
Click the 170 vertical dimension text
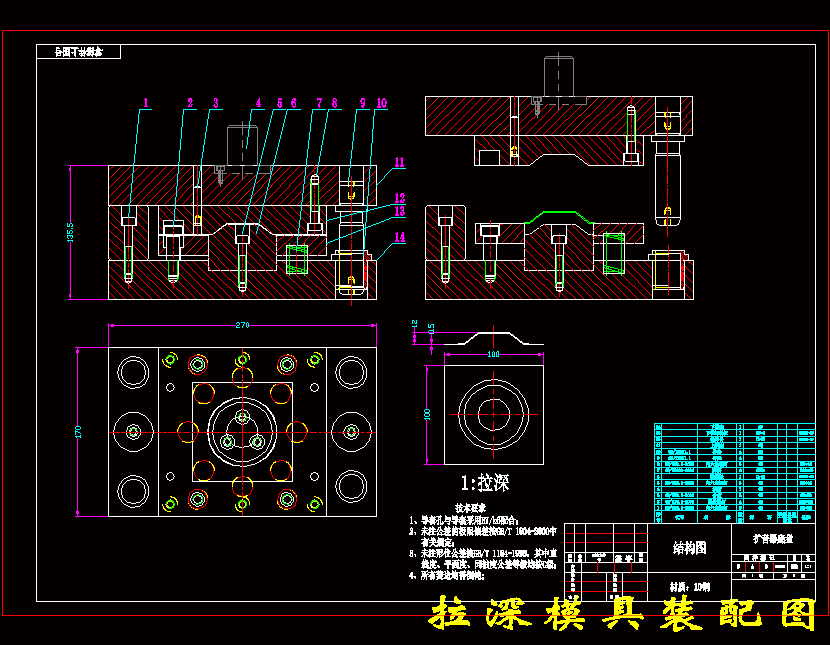(x=78, y=432)
